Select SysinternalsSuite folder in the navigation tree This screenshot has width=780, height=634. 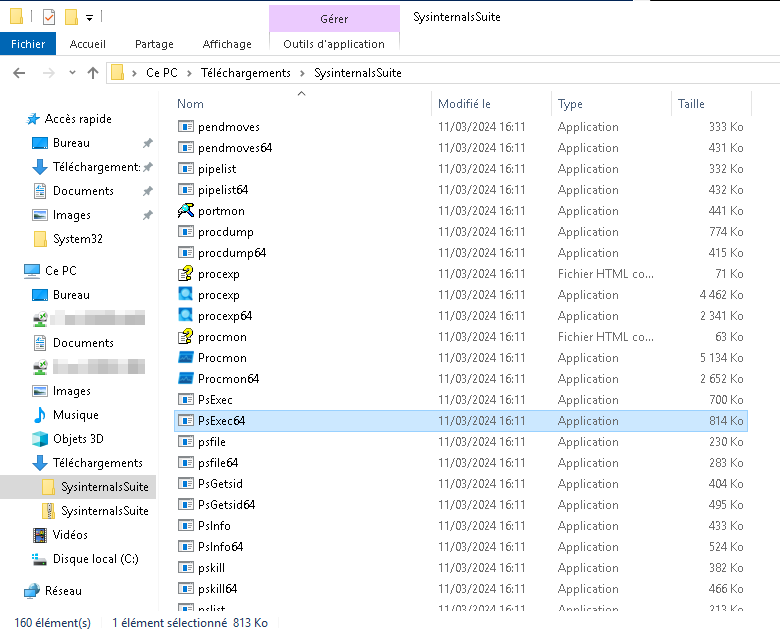[x=104, y=487]
